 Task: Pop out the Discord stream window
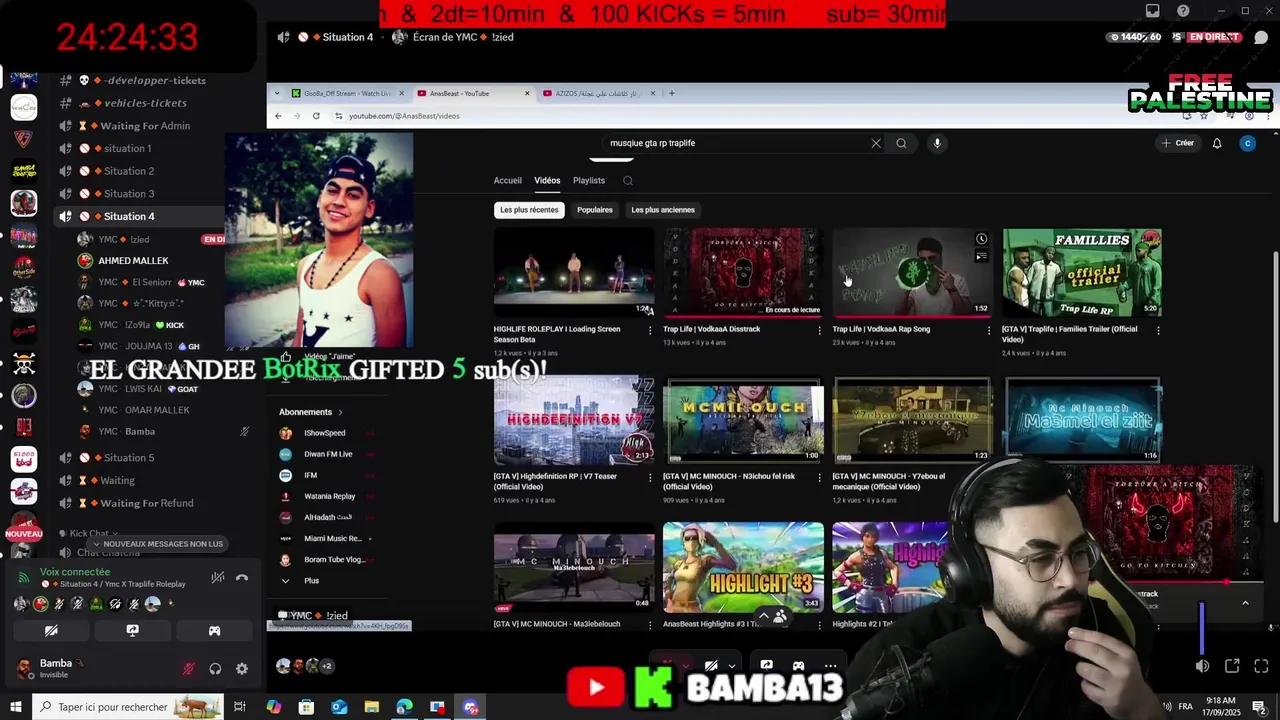pos(1232,666)
